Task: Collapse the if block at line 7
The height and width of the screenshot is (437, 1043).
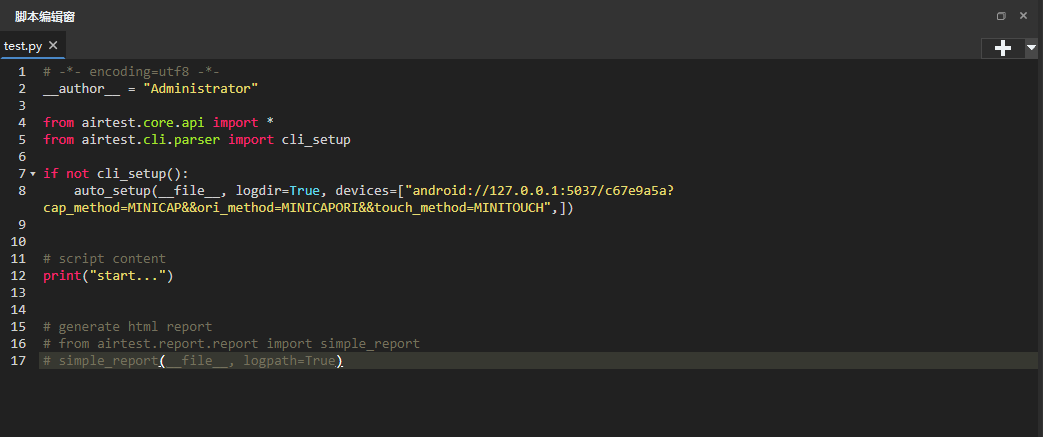Action: (x=33, y=174)
